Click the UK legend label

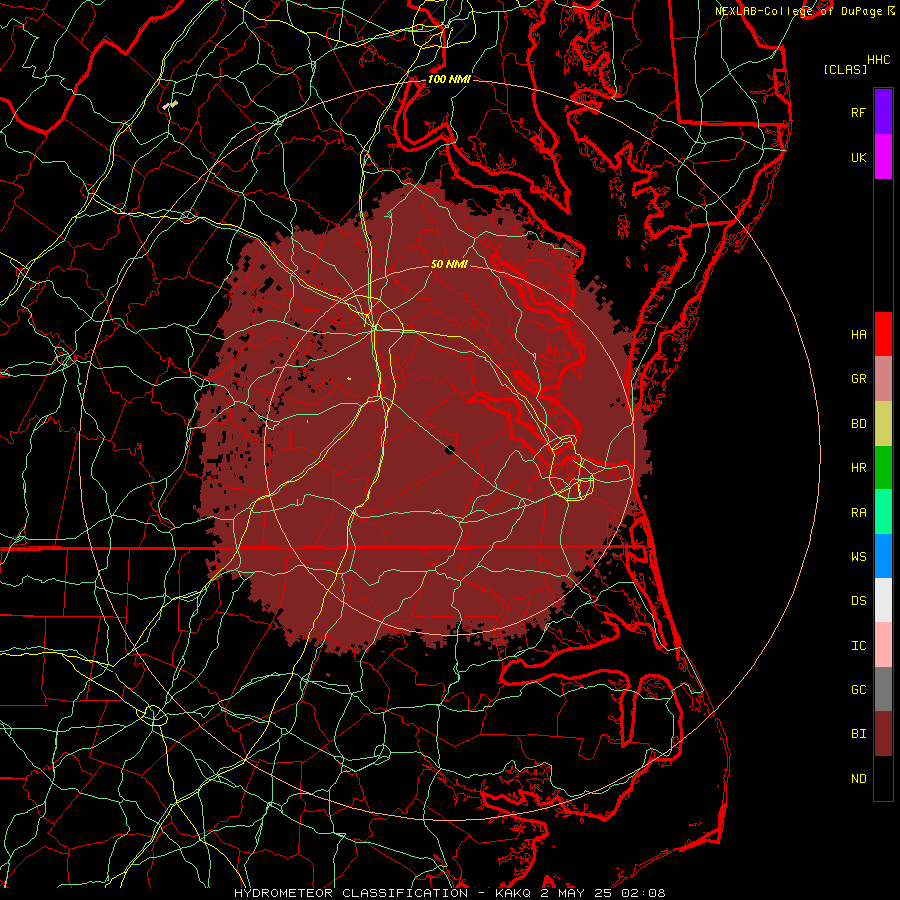(858, 157)
